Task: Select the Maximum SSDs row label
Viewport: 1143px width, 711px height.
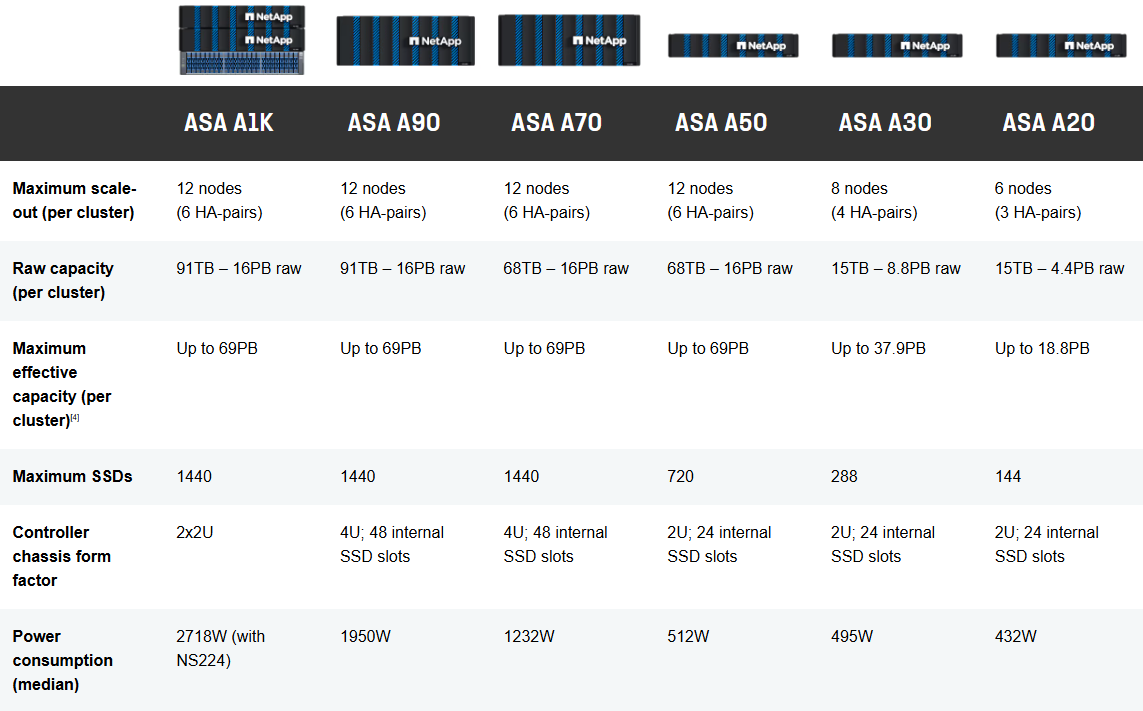Action: (x=72, y=476)
